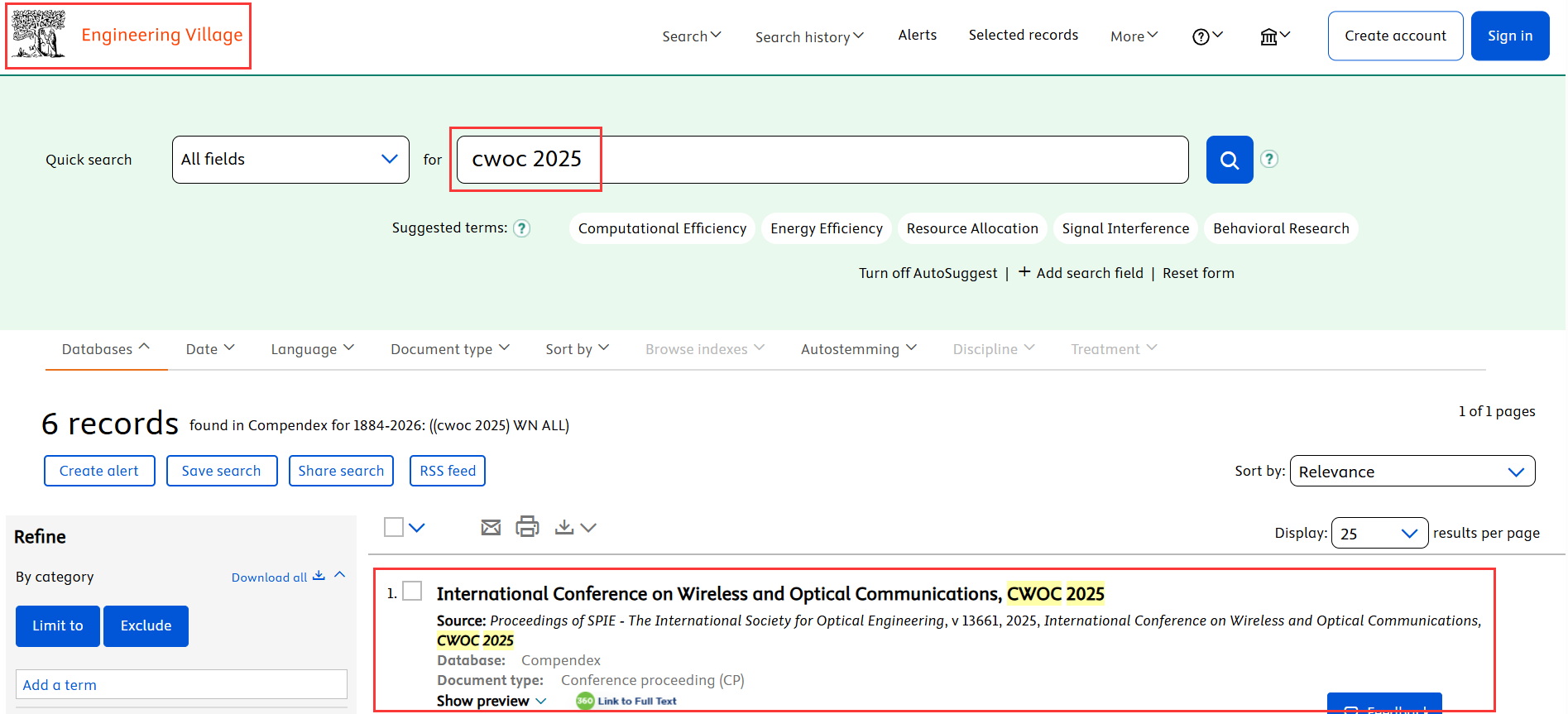Open the Sort by Relevance dropdown
This screenshot has height=714, width=1568.
tap(1412, 472)
